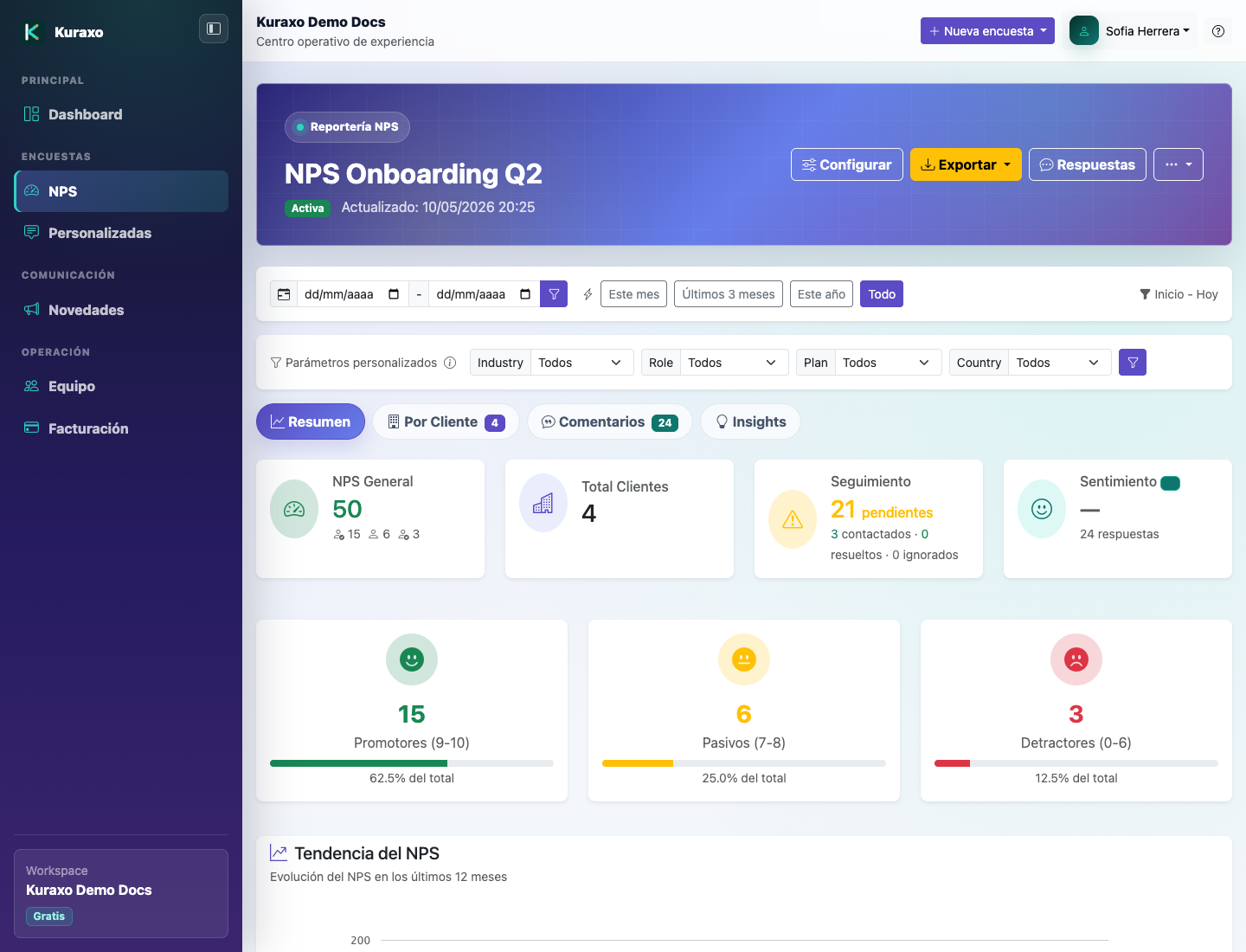Select the Todo quick filter
Screen dimensions: 1246x952
coord(882,294)
